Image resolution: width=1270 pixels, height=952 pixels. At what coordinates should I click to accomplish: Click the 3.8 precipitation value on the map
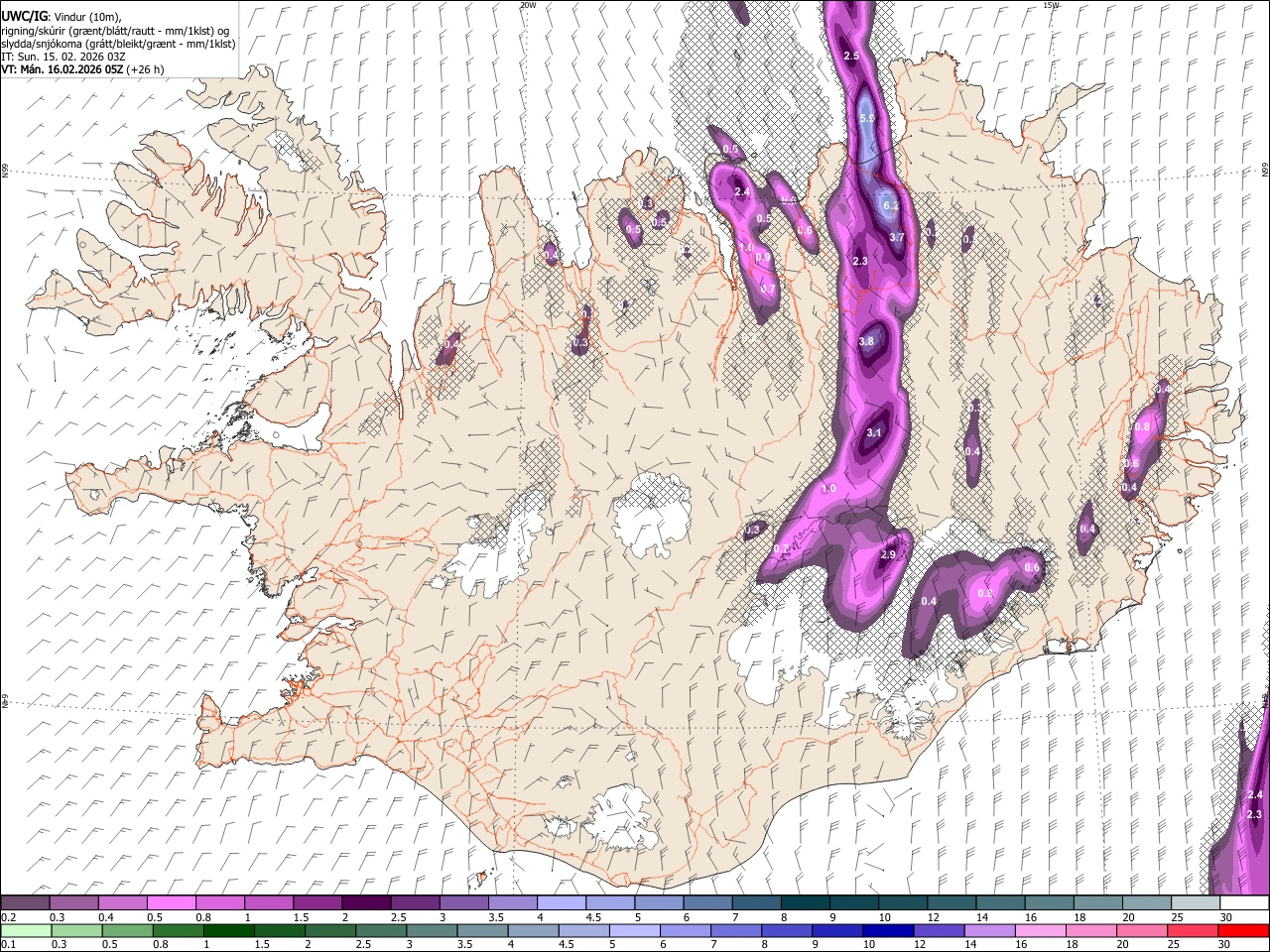[x=866, y=341]
